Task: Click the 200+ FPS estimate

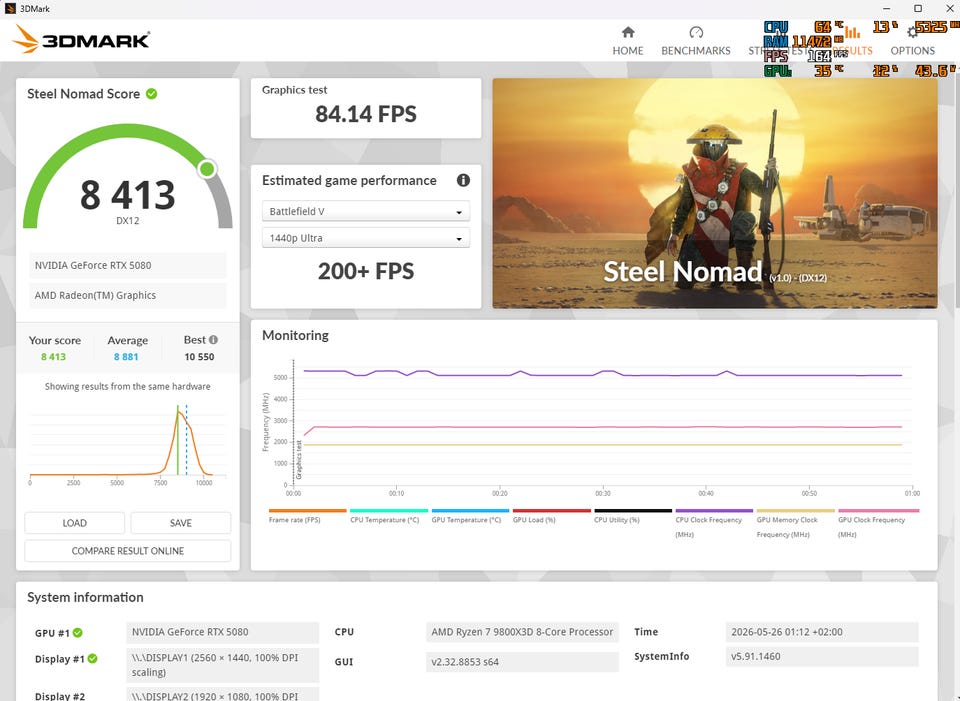Action: (366, 271)
